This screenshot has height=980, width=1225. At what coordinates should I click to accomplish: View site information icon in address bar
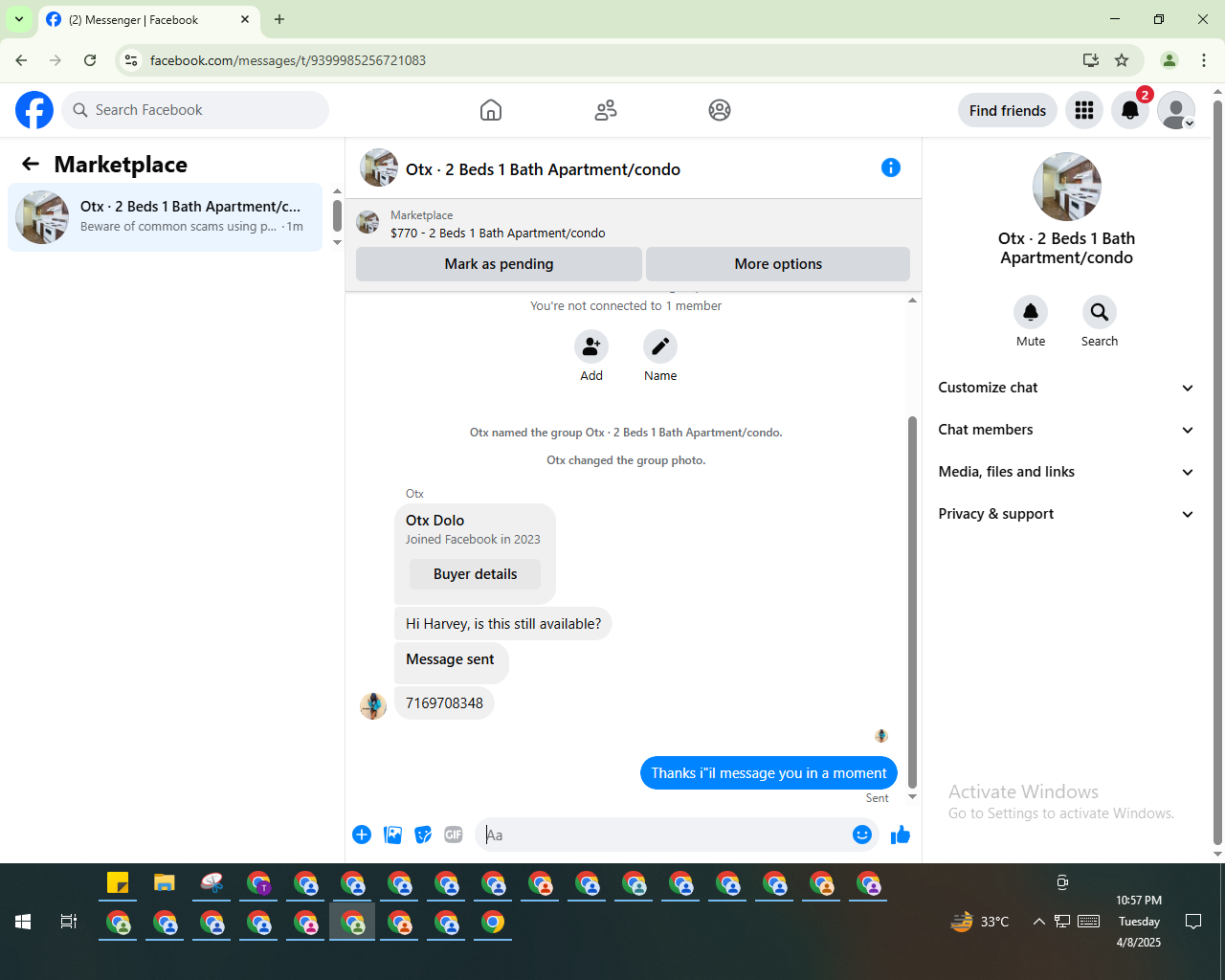point(131,60)
